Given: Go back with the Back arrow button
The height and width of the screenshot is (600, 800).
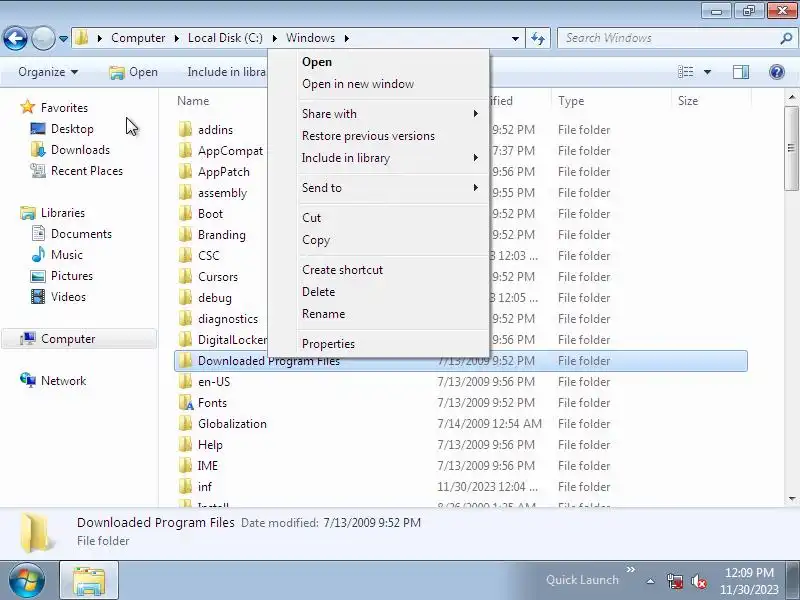Looking at the screenshot, I should click(15, 38).
